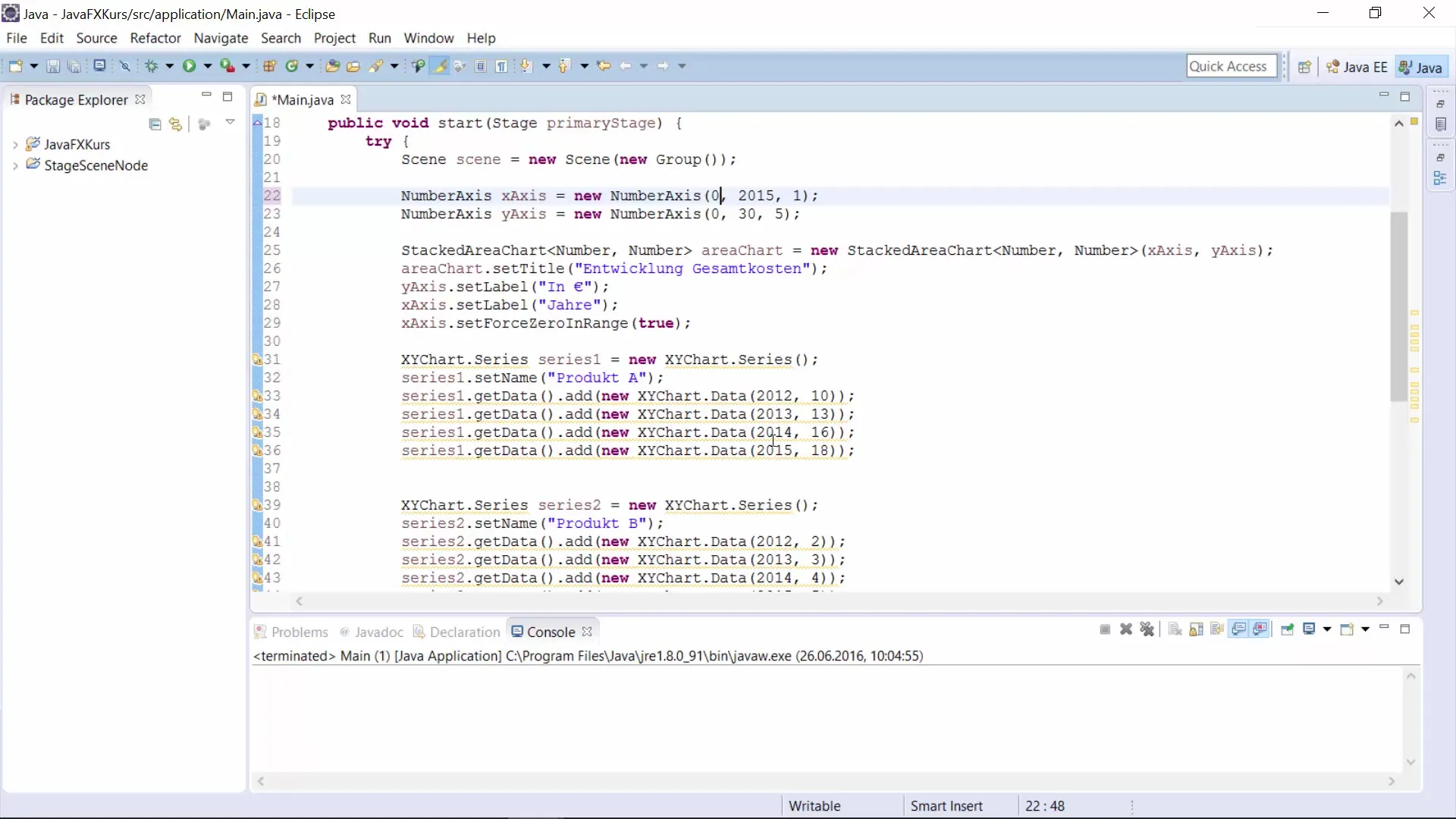Image resolution: width=1456 pixels, height=819 pixels.
Task: Open Debug configurations dropdown arrow
Action: [x=170, y=67]
